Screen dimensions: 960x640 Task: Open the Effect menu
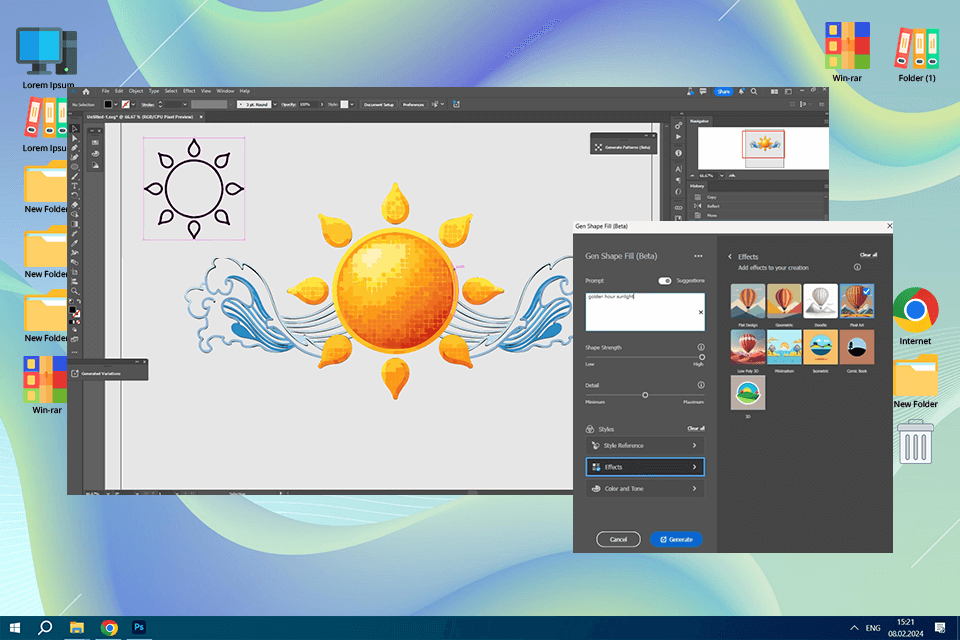[189, 91]
